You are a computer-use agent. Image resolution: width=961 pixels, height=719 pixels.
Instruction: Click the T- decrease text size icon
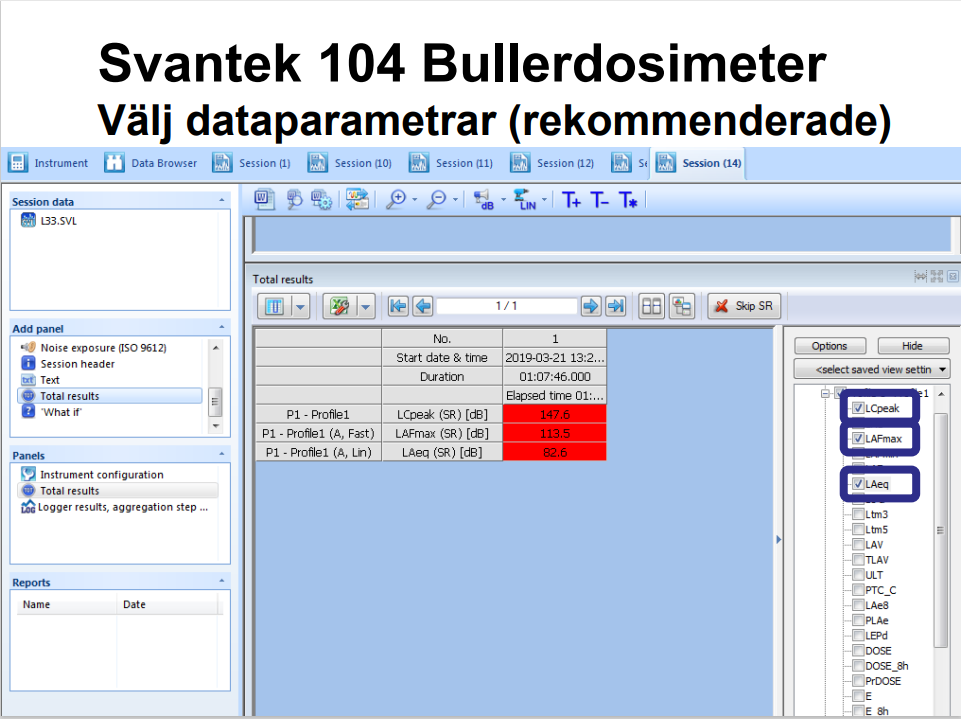point(599,200)
